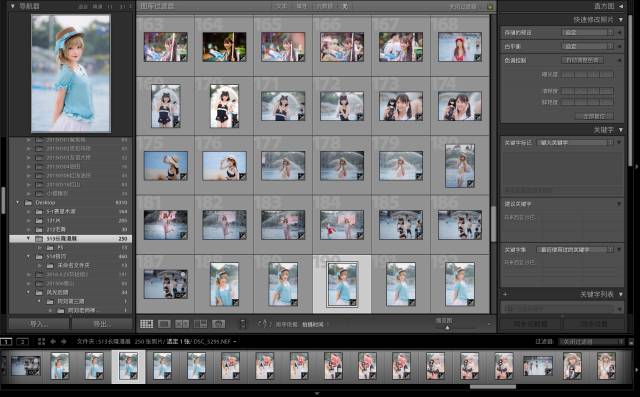Screen dimensions: 640x397
Task: Select highlighted filmstrip thumbnail
Action: pos(128,366)
